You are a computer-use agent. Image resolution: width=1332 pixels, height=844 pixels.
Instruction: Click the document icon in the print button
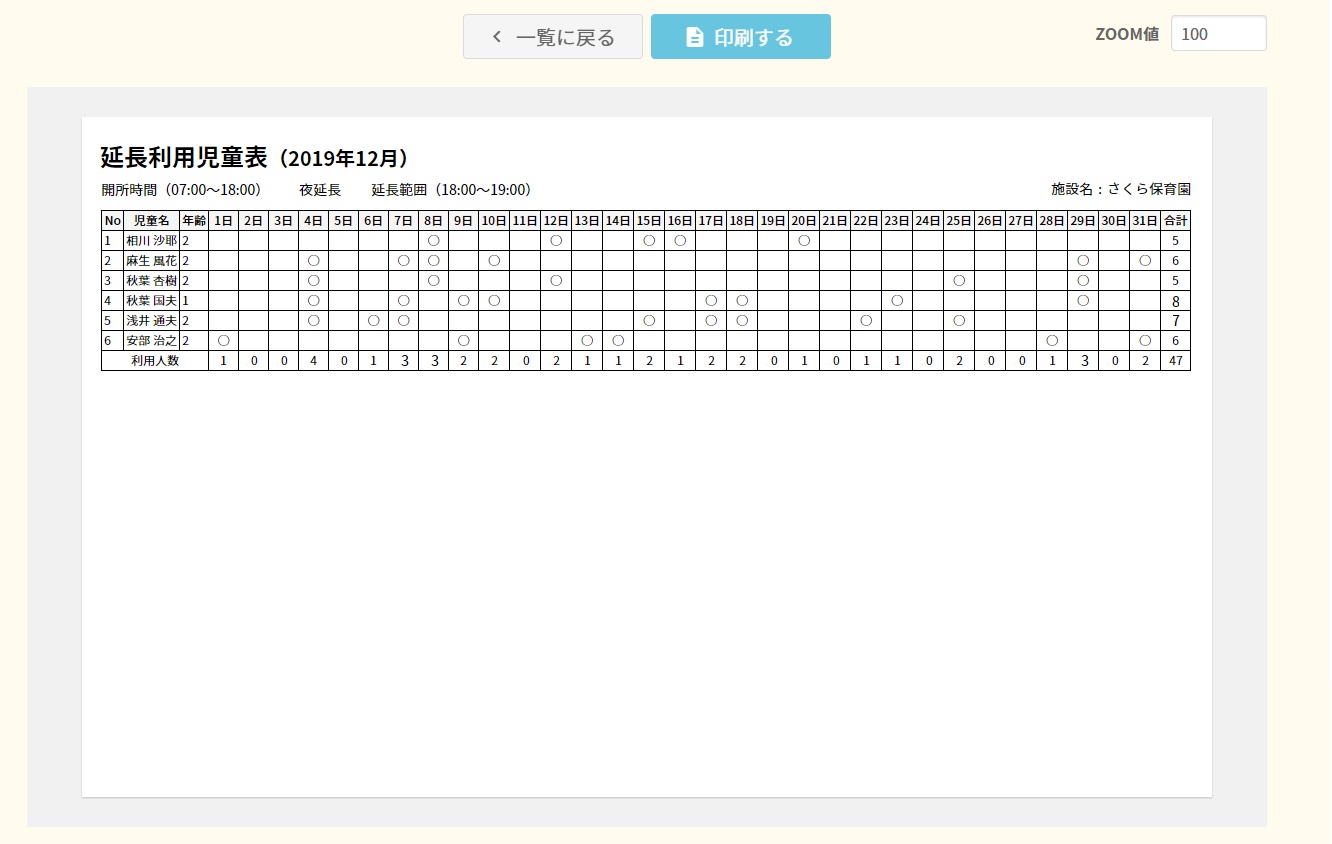[694, 37]
